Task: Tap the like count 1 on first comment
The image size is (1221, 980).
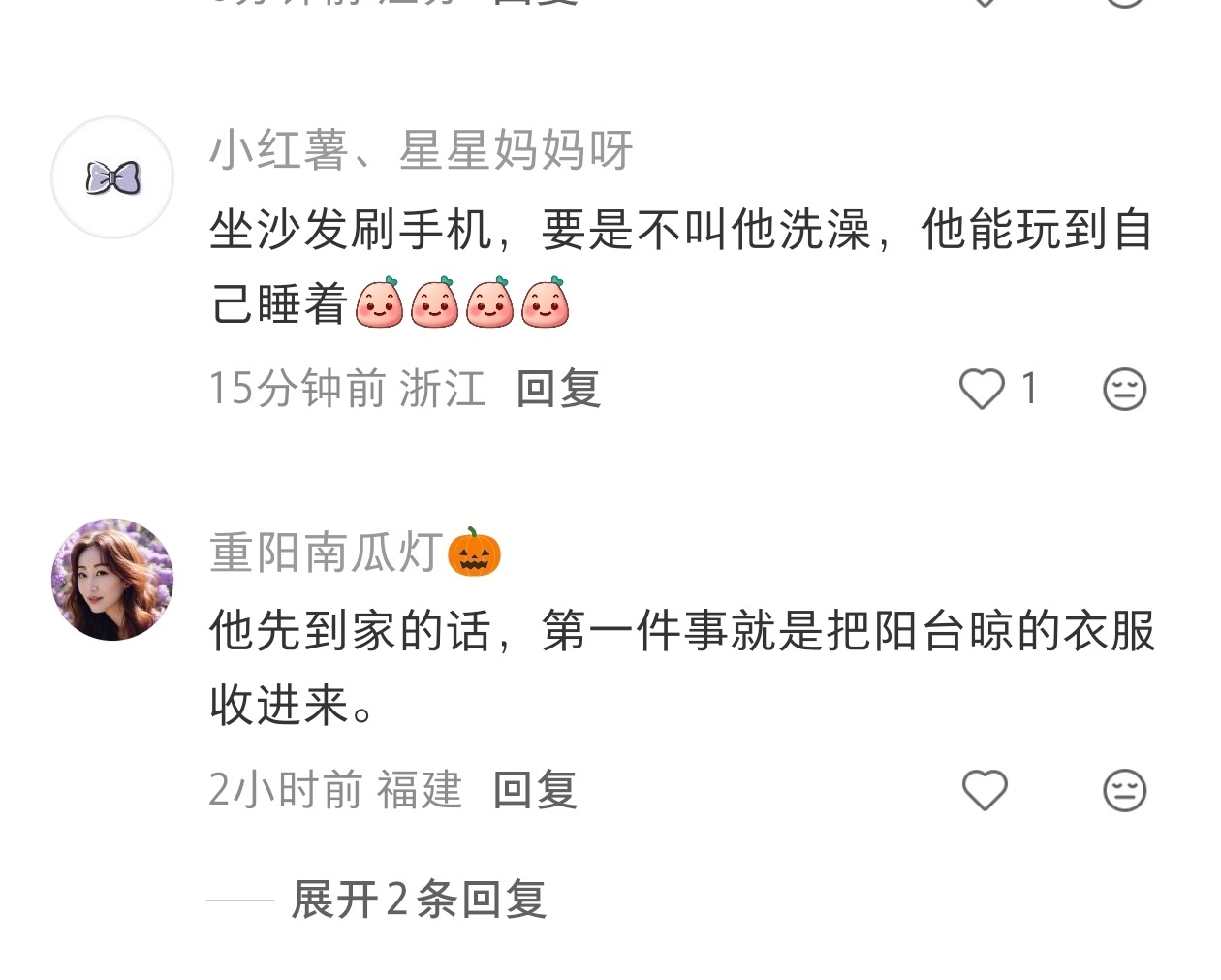Action: pos(1029,390)
